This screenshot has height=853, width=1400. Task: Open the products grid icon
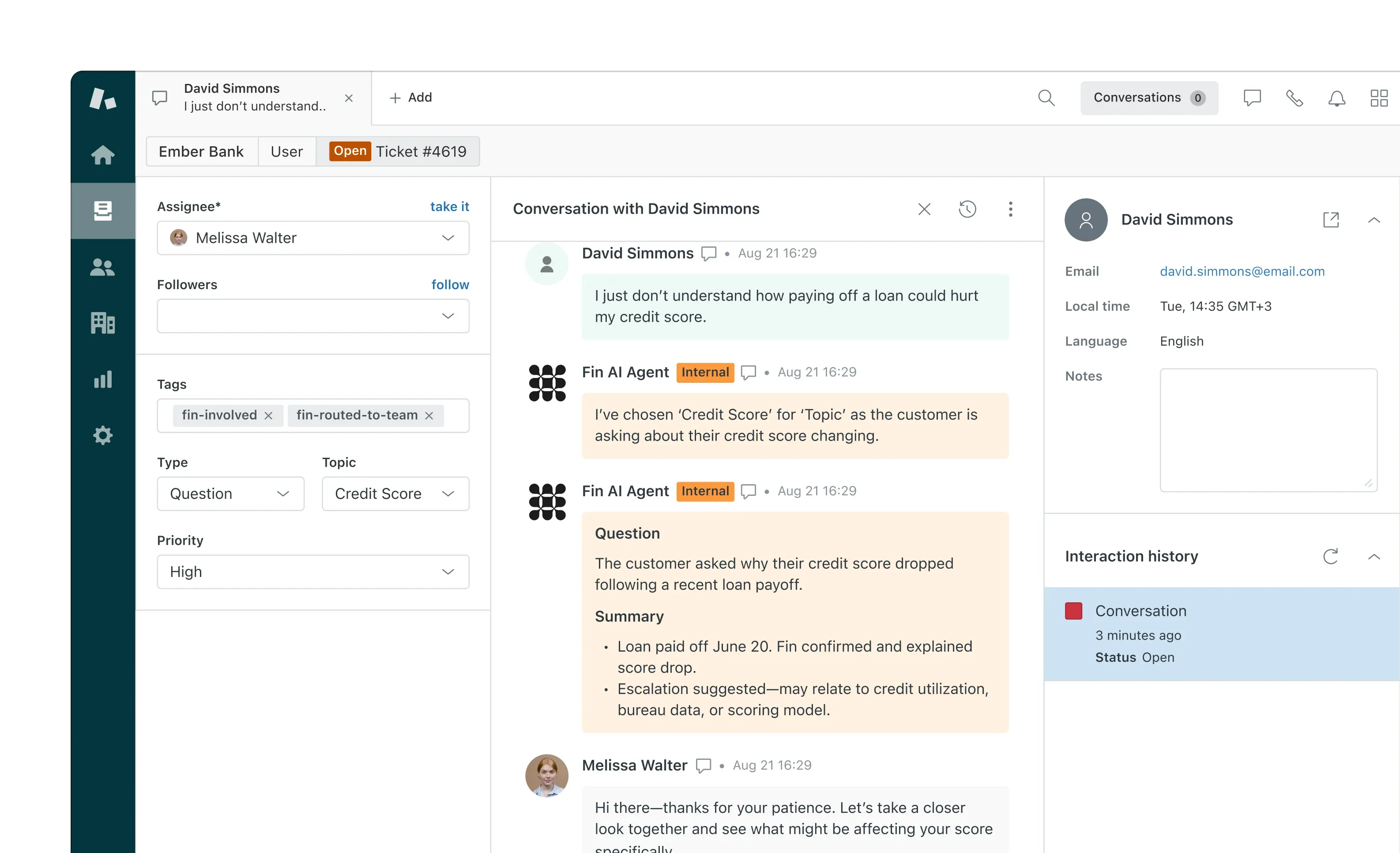(x=1379, y=98)
